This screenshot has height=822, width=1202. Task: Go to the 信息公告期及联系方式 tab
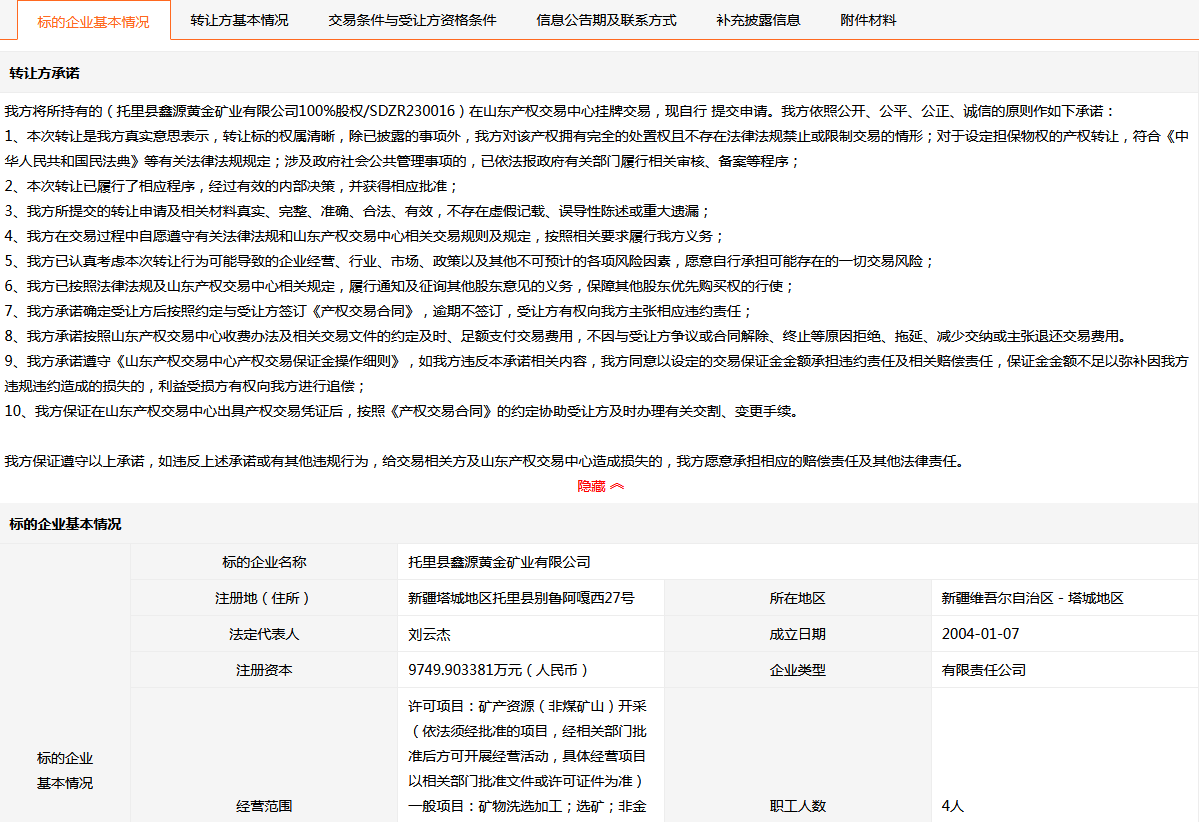coord(606,20)
